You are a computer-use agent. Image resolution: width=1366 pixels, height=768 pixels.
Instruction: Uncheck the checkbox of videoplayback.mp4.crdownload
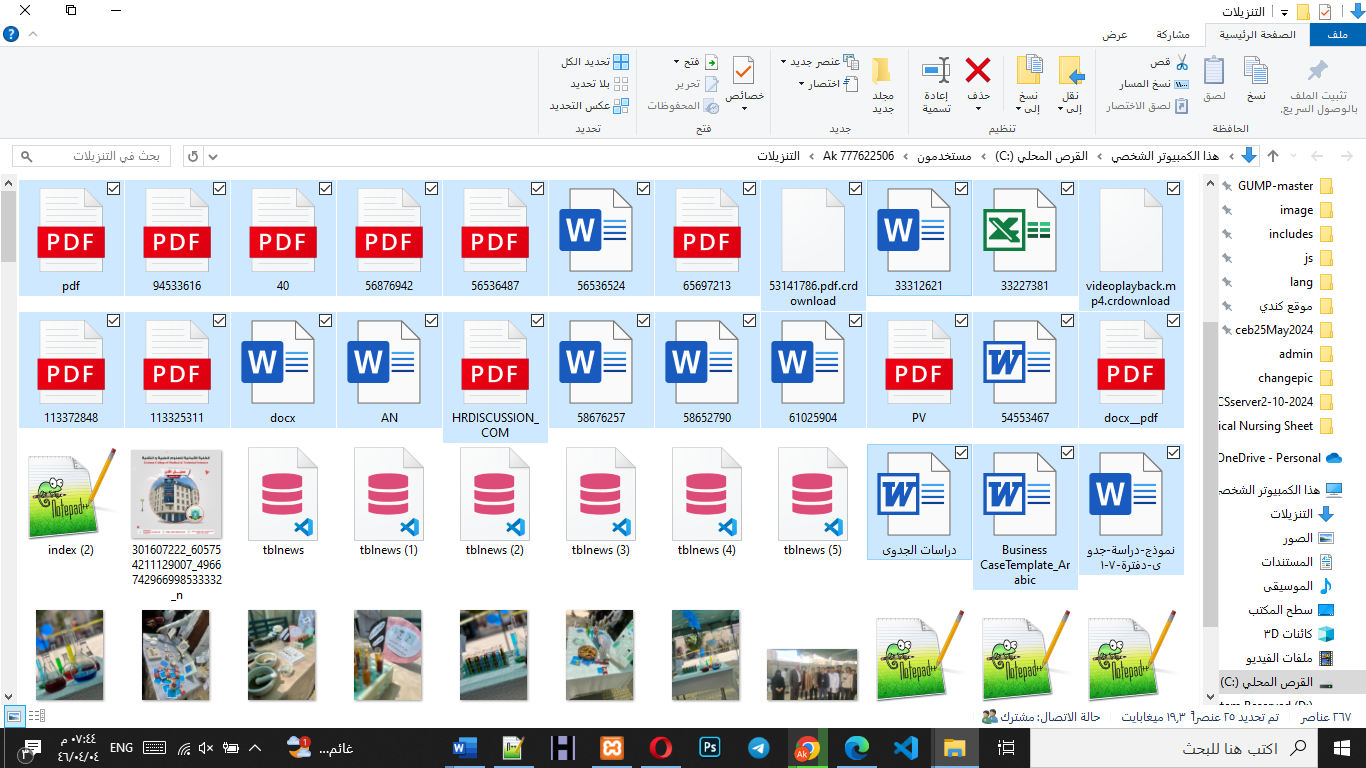coord(1173,188)
